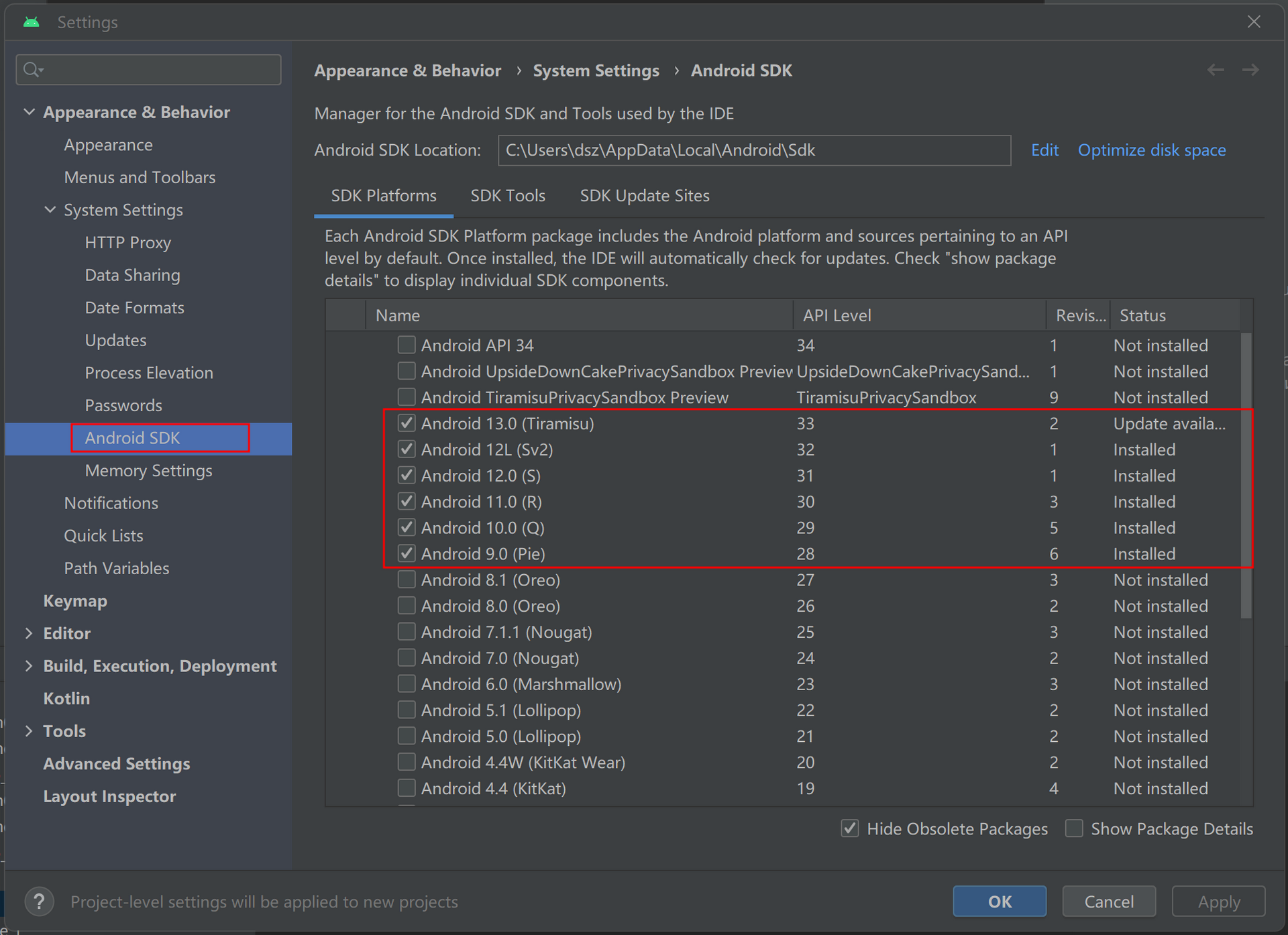Switch to SDK Tools tab
1288x935 pixels.
click(x=508, y=196)
